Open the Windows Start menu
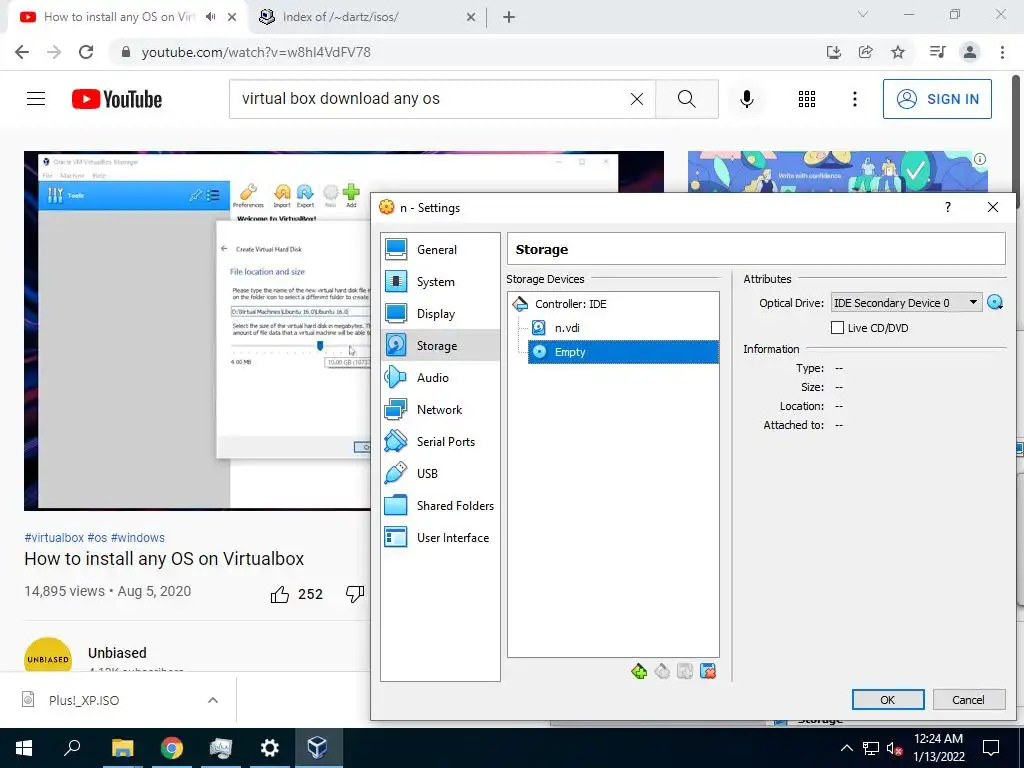The image size is (1024, 768). coord(24,748)
